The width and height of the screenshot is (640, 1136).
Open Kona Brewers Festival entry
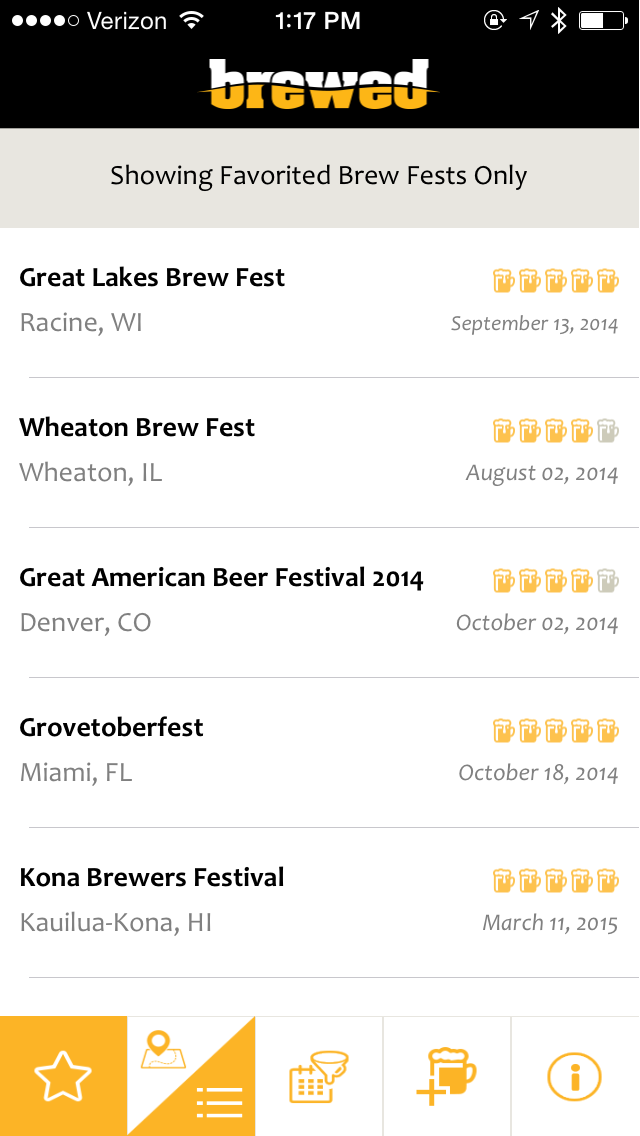[x=152, y=877]
